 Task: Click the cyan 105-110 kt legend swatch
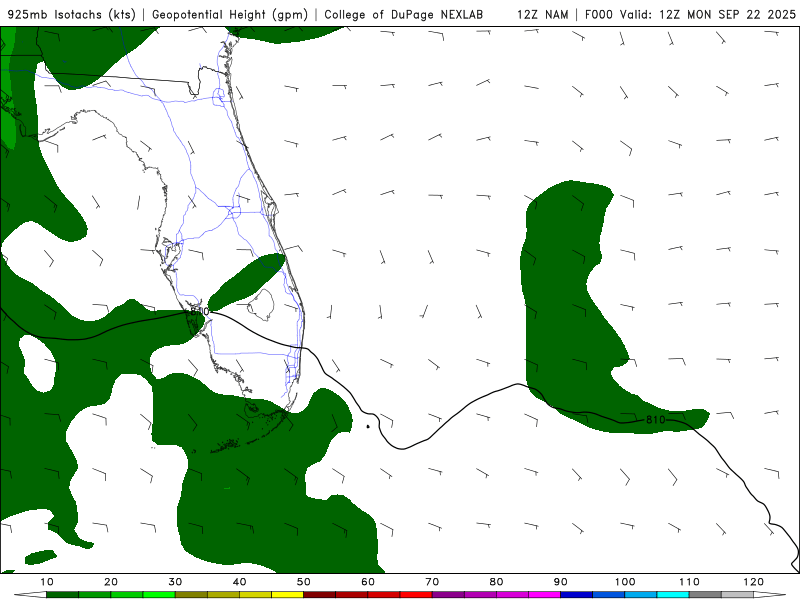point(673,595)
